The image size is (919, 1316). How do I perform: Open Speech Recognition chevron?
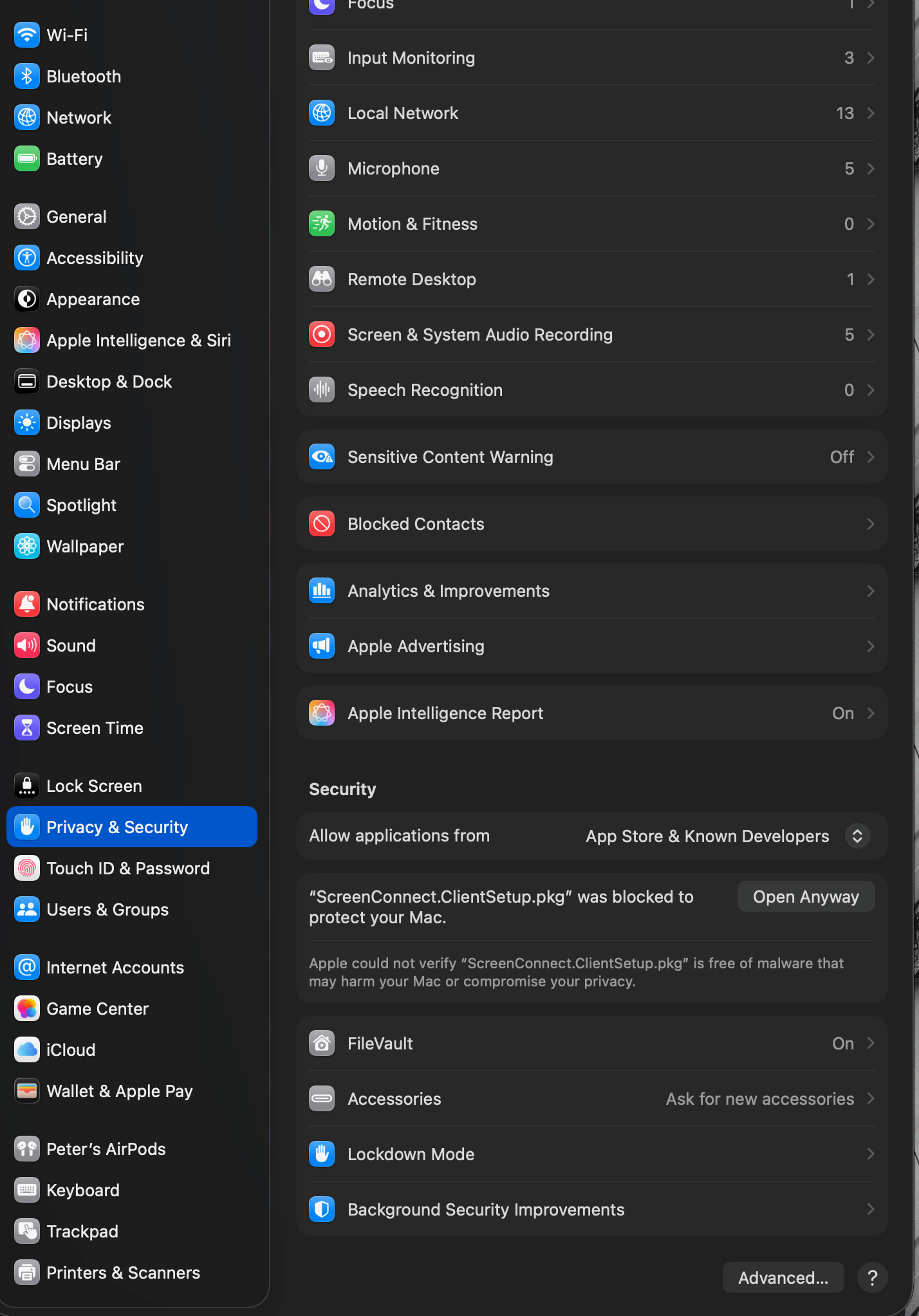tap(871, 390)
